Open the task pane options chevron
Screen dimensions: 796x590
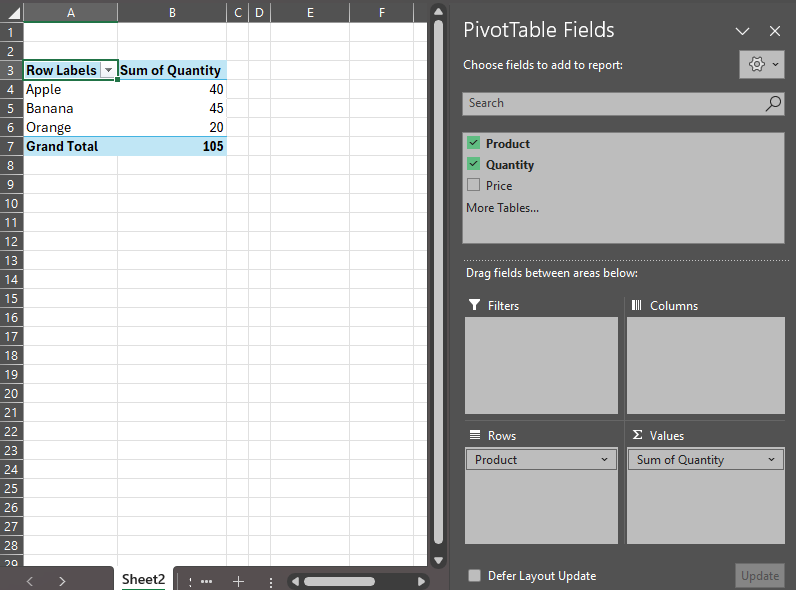pos(742,31)
